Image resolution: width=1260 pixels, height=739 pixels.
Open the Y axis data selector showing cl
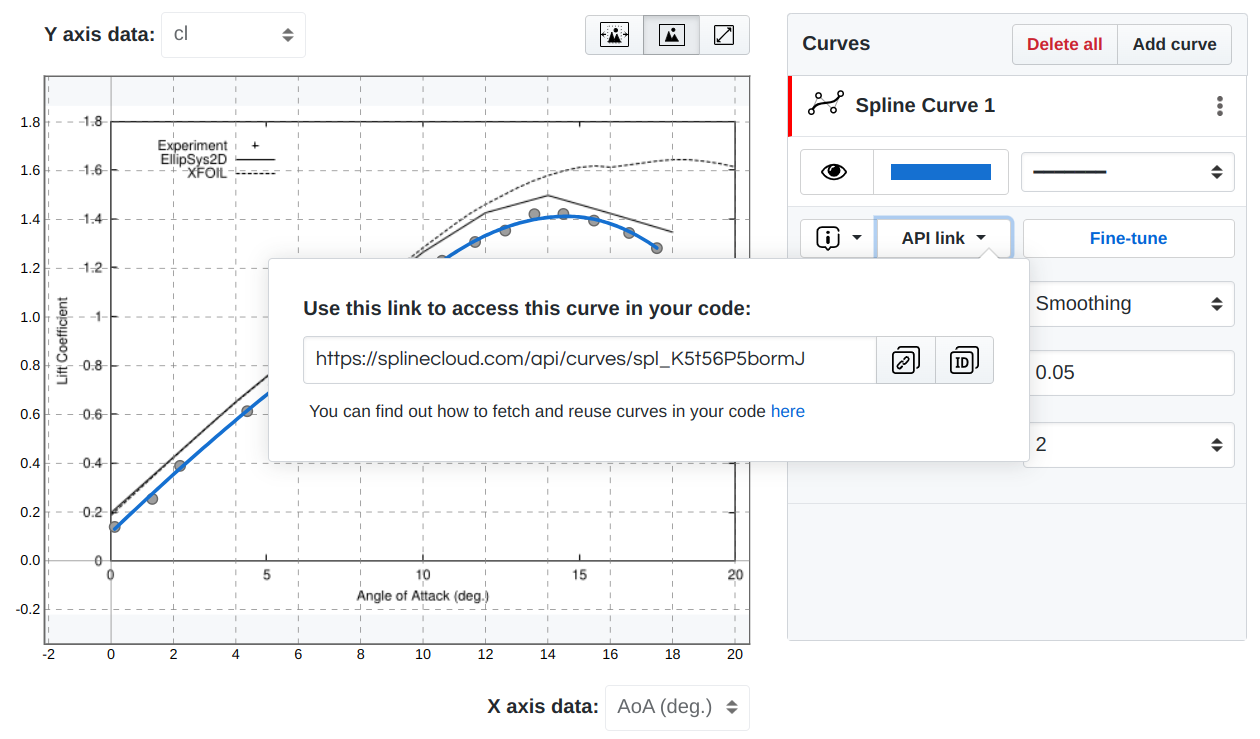[x=233, y=34]
